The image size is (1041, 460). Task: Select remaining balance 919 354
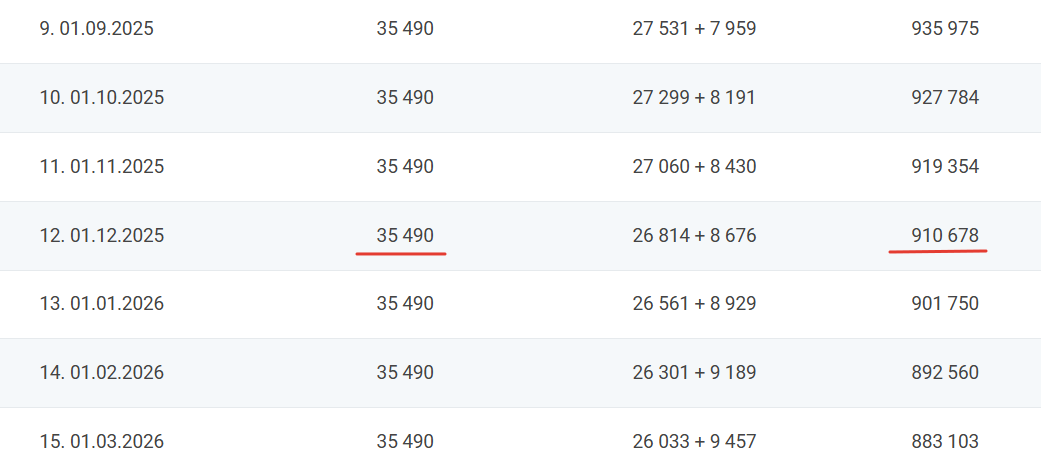[x=945, y=167]
